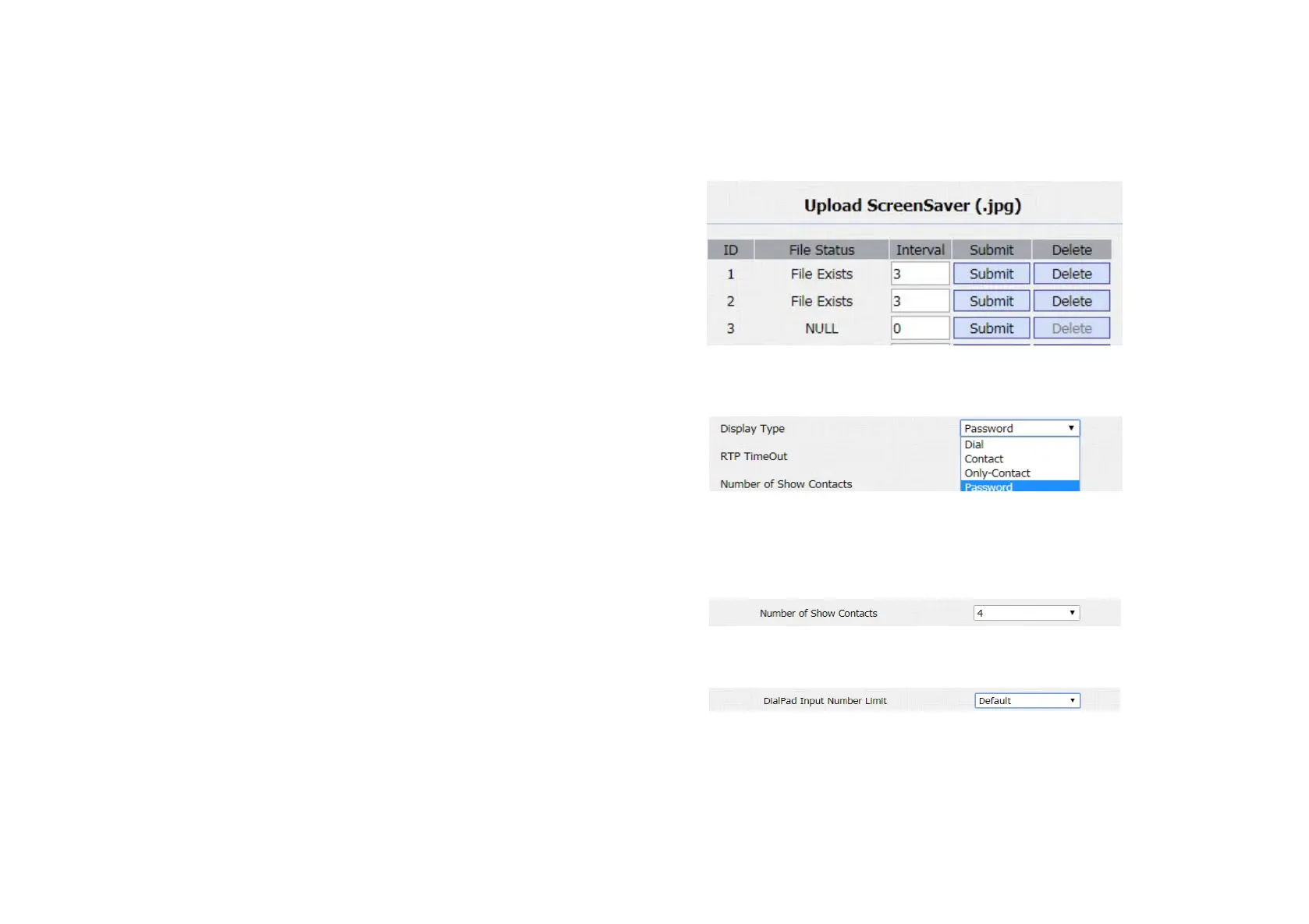Click ID number 3 in the table
The height and width of the screenshot is (924, 1309).
tap(730, 328)
